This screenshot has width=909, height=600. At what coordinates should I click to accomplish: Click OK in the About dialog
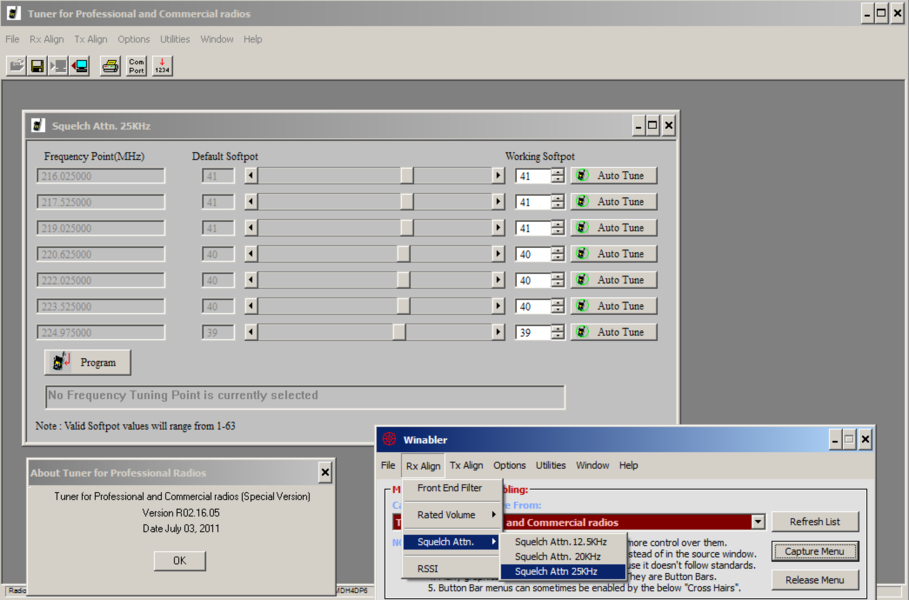pos(179,560)
